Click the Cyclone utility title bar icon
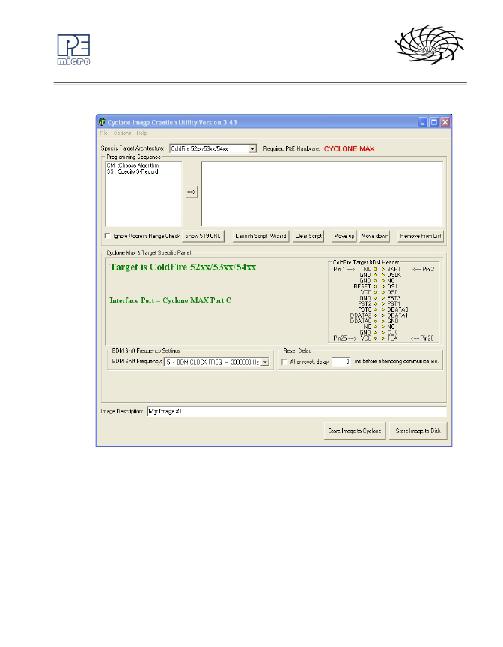Image resolution: width=503 pixels, height=647 pixels. (x=102, y=122)
